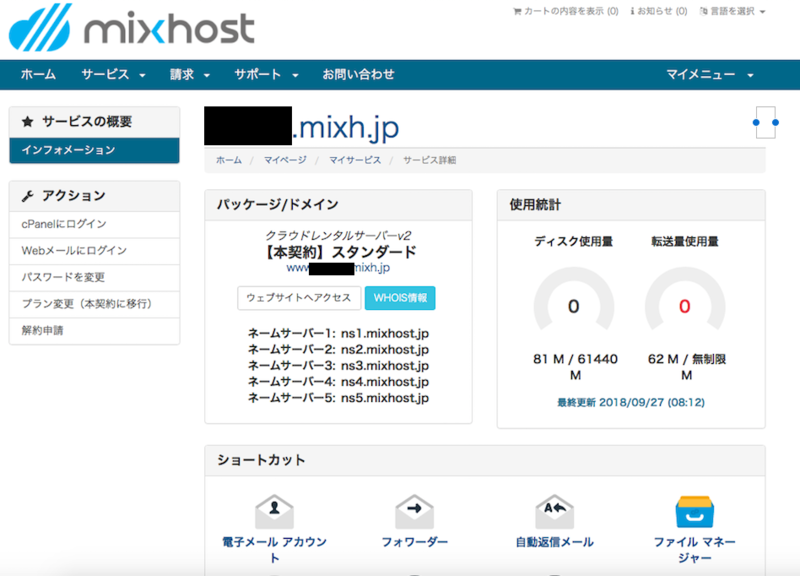Click ファイル マネージャー label link
Screen dimensions: 800x576
click(x=694, y=549)
